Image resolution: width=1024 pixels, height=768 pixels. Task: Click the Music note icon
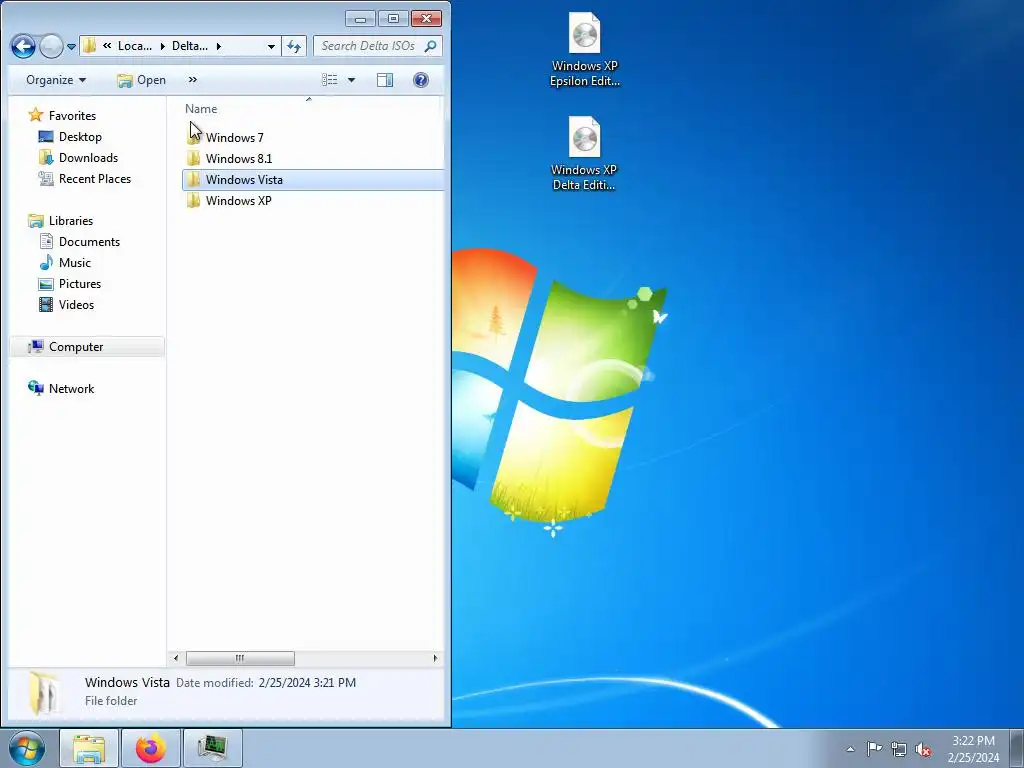click(x=46, y=263)
